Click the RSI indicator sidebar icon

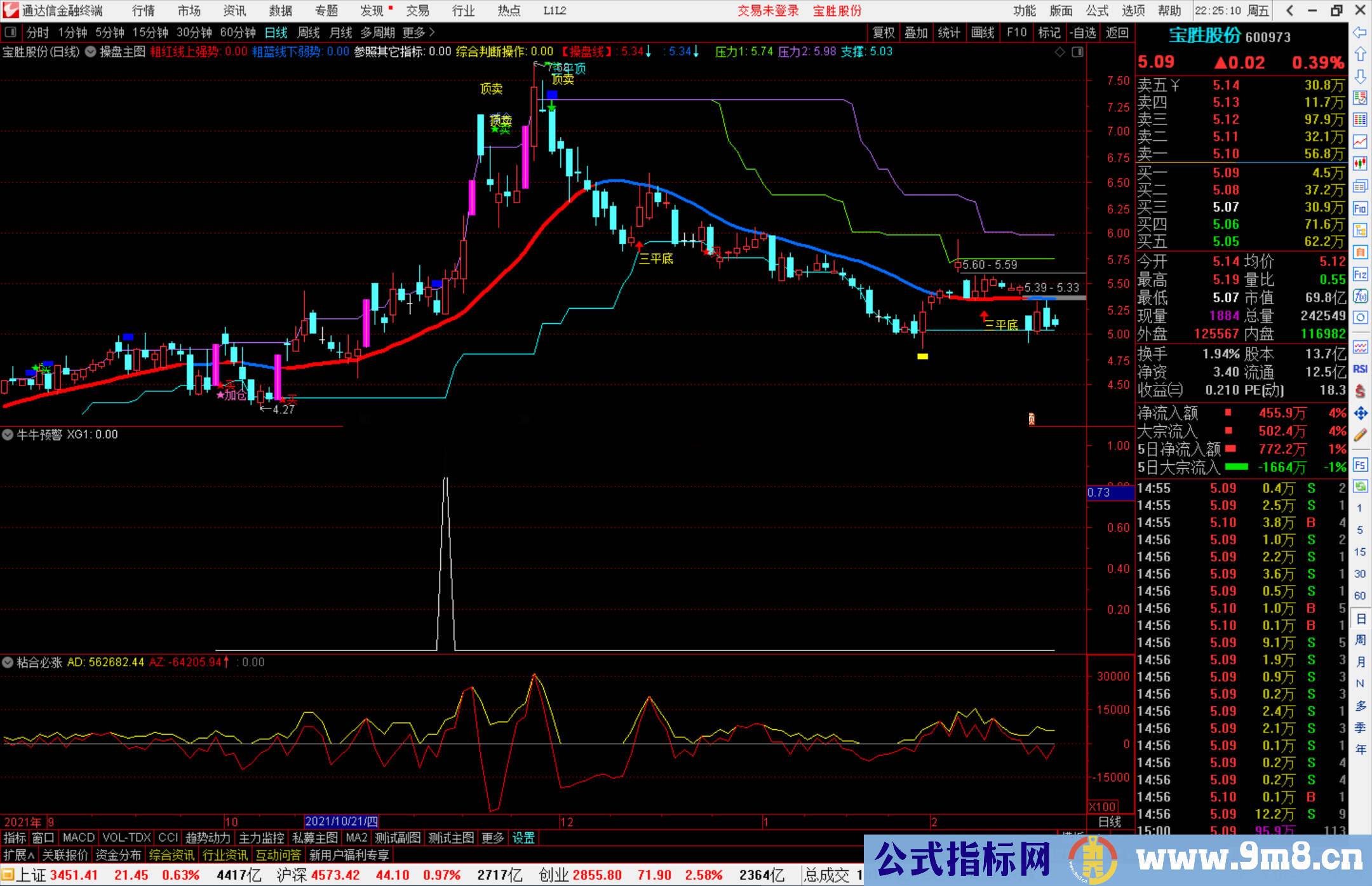pos(1360,369)
